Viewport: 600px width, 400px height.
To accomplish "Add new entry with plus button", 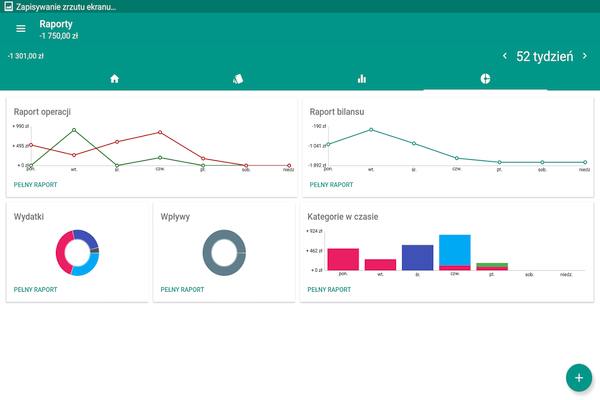I will point(579,378).
